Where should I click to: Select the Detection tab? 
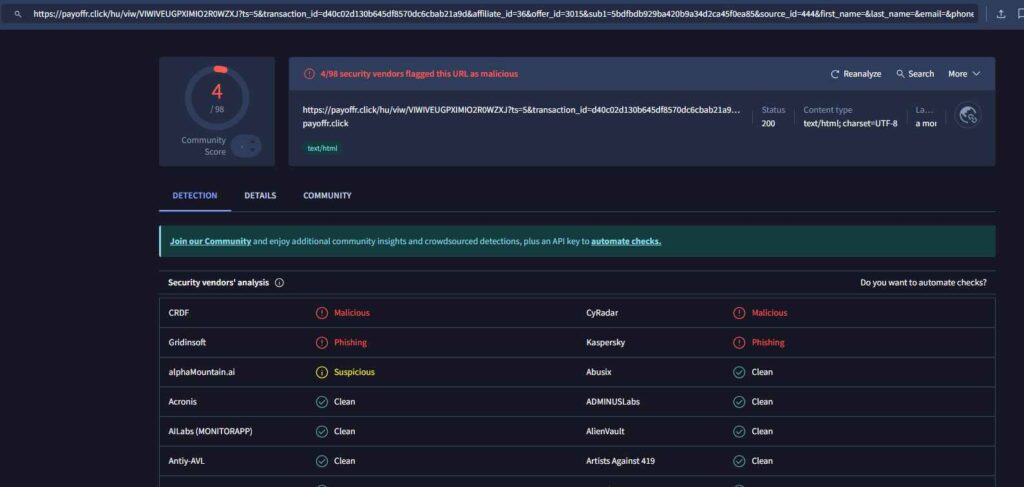194,196
